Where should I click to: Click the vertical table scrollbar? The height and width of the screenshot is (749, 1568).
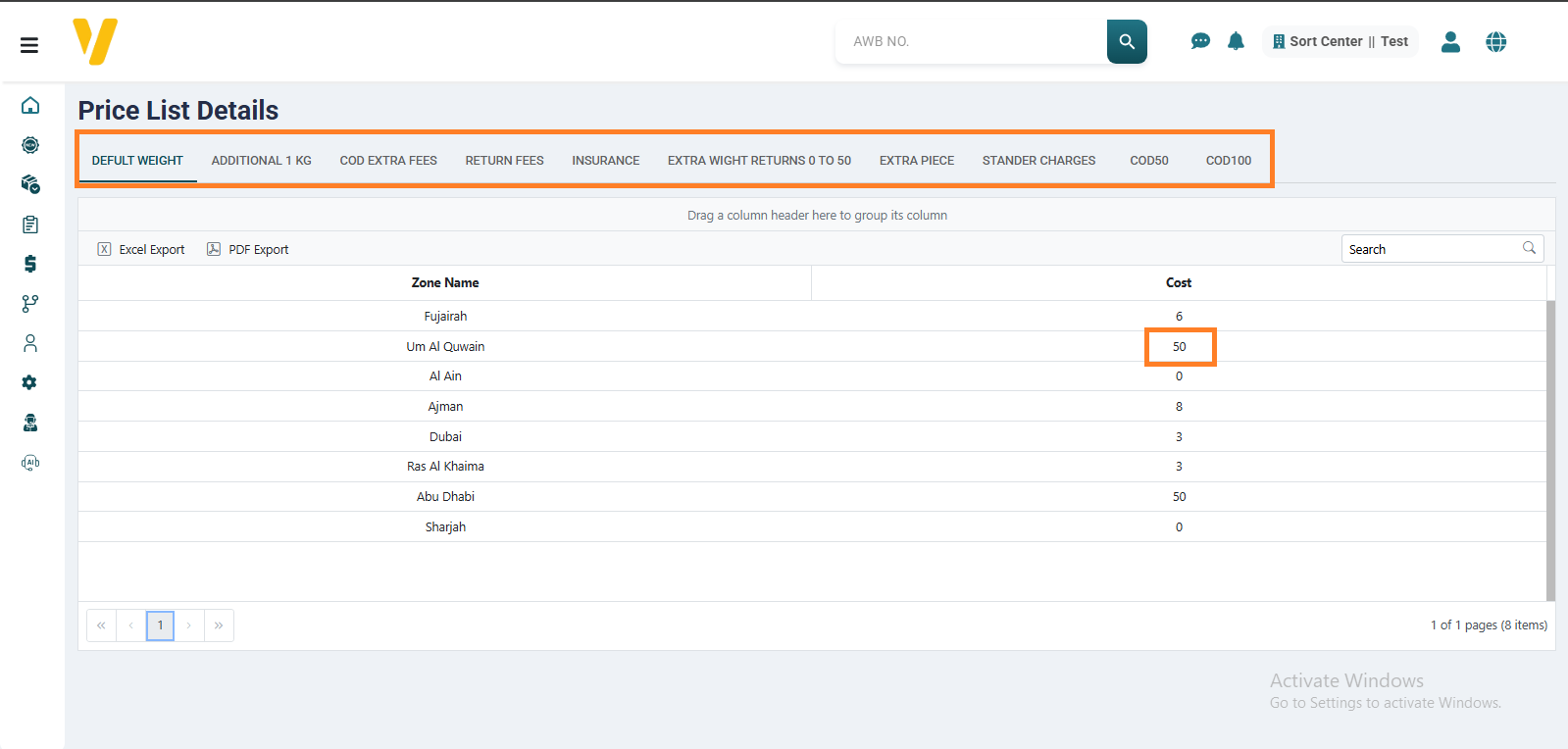point(1550,450)
